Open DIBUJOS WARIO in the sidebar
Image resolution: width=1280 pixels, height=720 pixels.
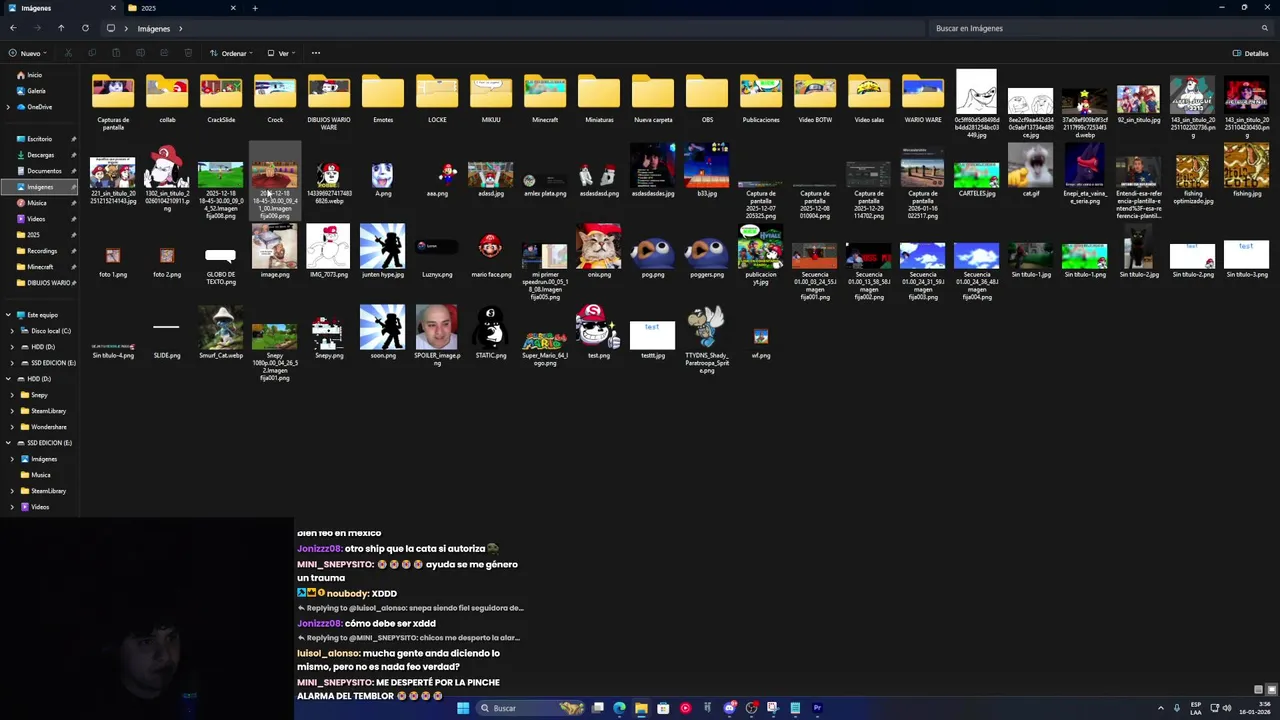click(44, 283)
